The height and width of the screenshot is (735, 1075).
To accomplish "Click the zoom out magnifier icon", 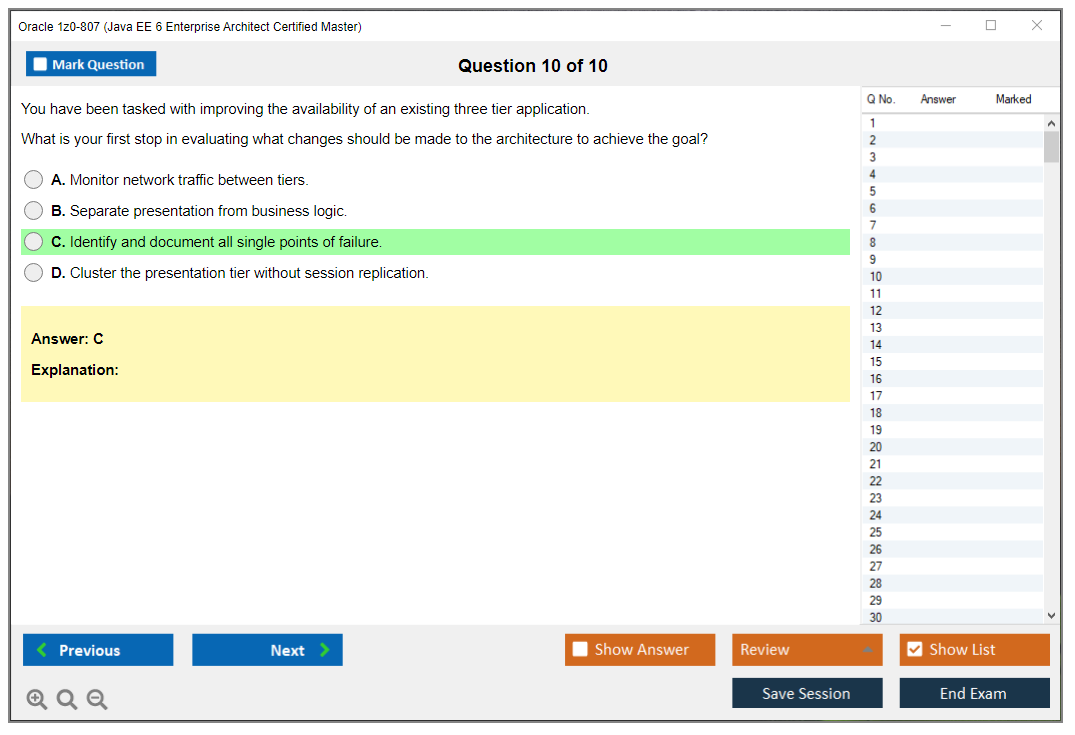I will pyautogui.click(x=97, y=700).
